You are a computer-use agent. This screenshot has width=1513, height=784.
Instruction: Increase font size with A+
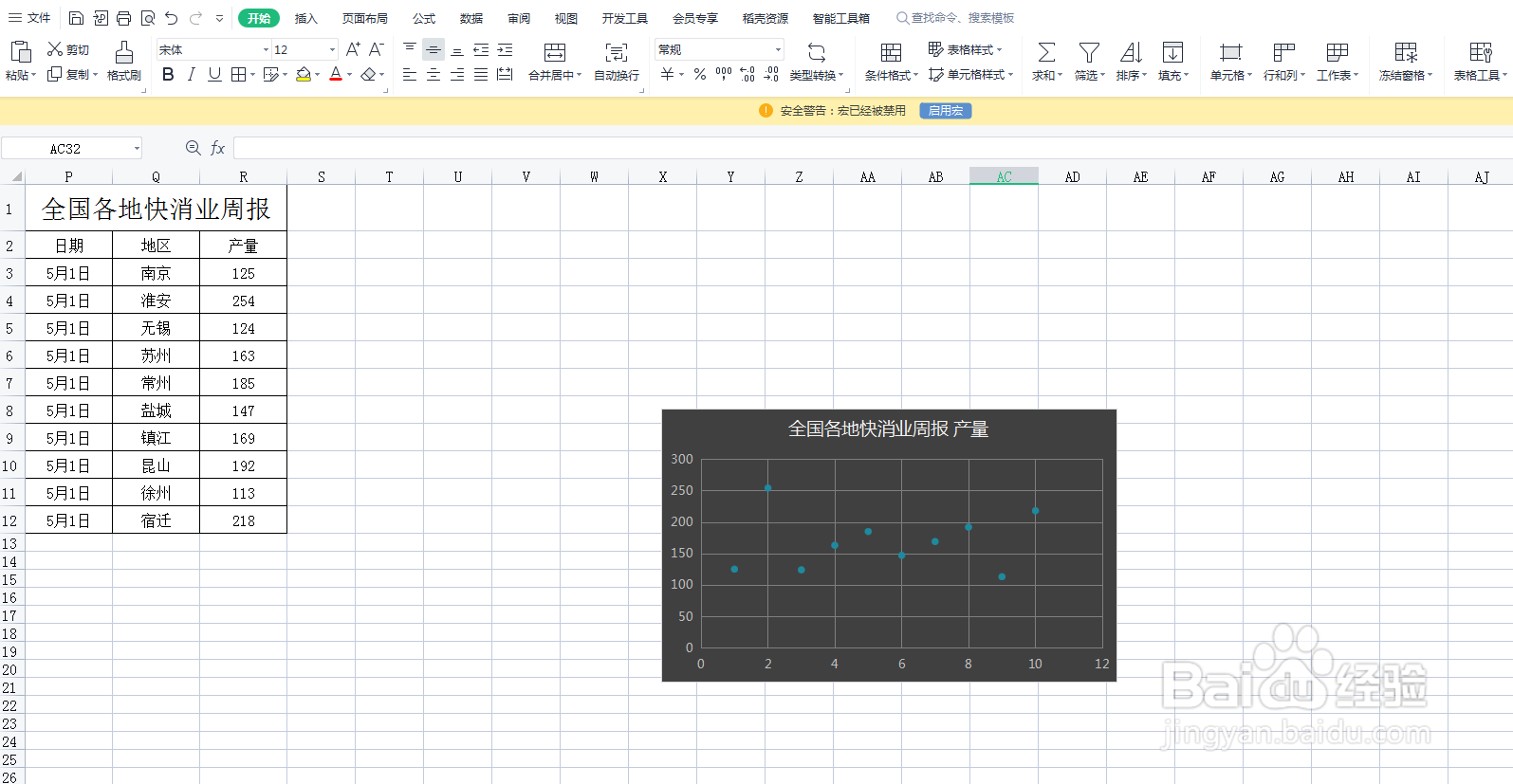tap(353, 49)
